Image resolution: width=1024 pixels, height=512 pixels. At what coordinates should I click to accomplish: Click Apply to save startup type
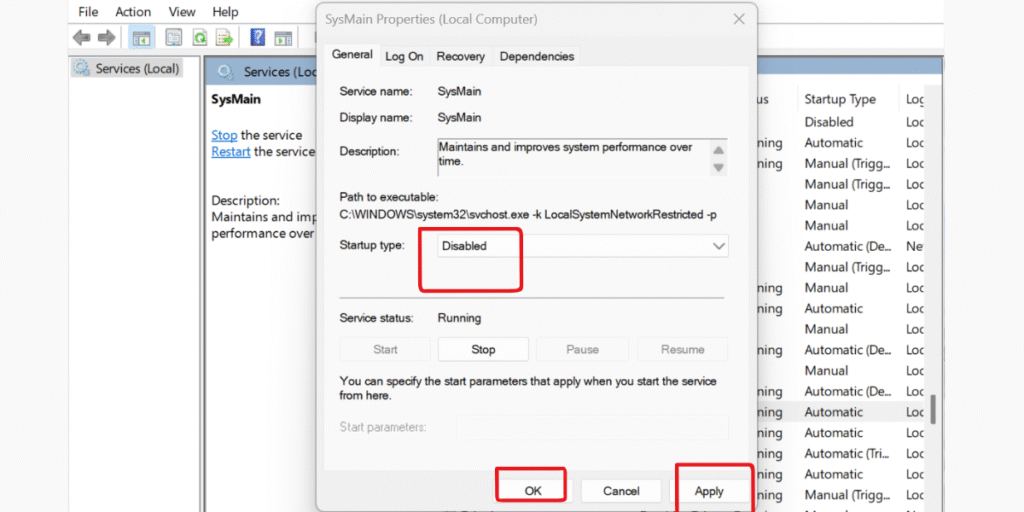click(709, 491)
